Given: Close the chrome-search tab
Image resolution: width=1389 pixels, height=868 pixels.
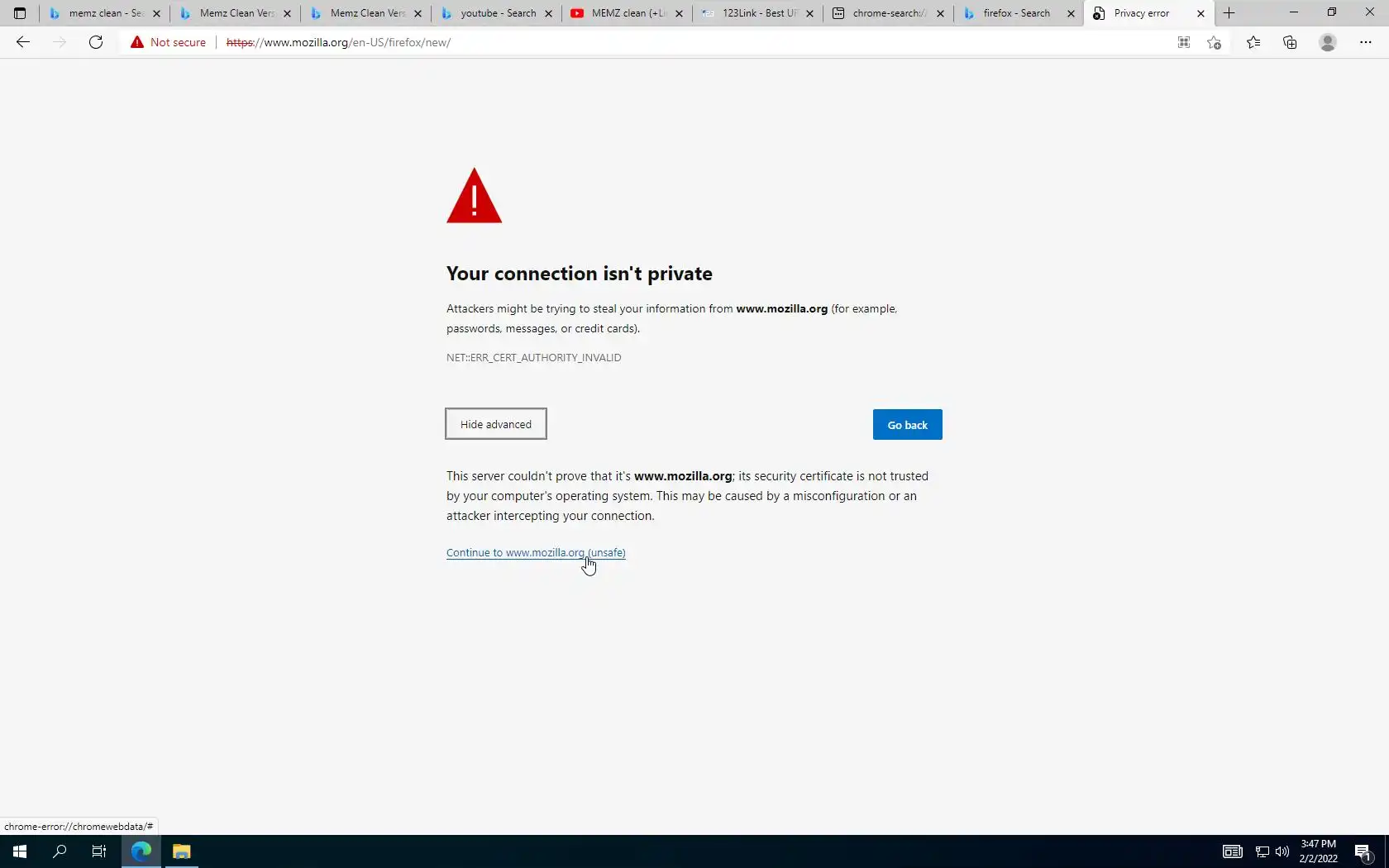Looking at the screenshot, I should pos(940,13).
